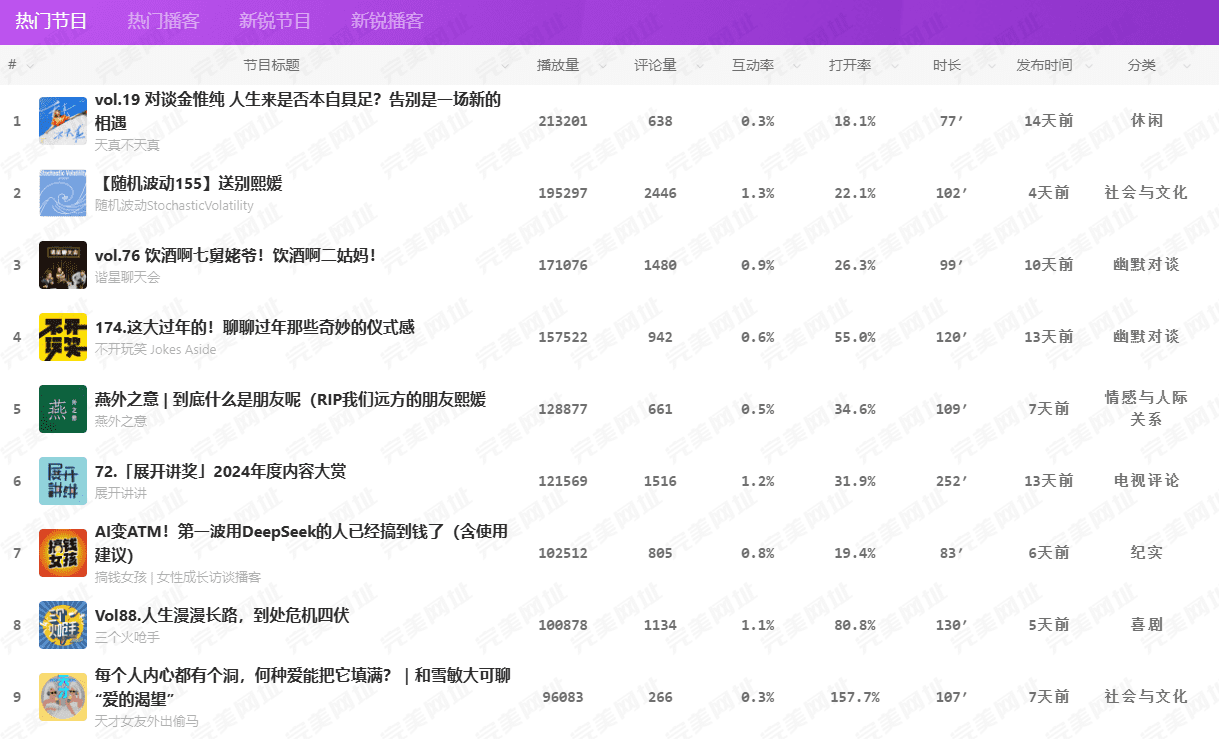Select category 休闲
The height and width of the screenshot is (739, 1219).
tap(1147, 121)
